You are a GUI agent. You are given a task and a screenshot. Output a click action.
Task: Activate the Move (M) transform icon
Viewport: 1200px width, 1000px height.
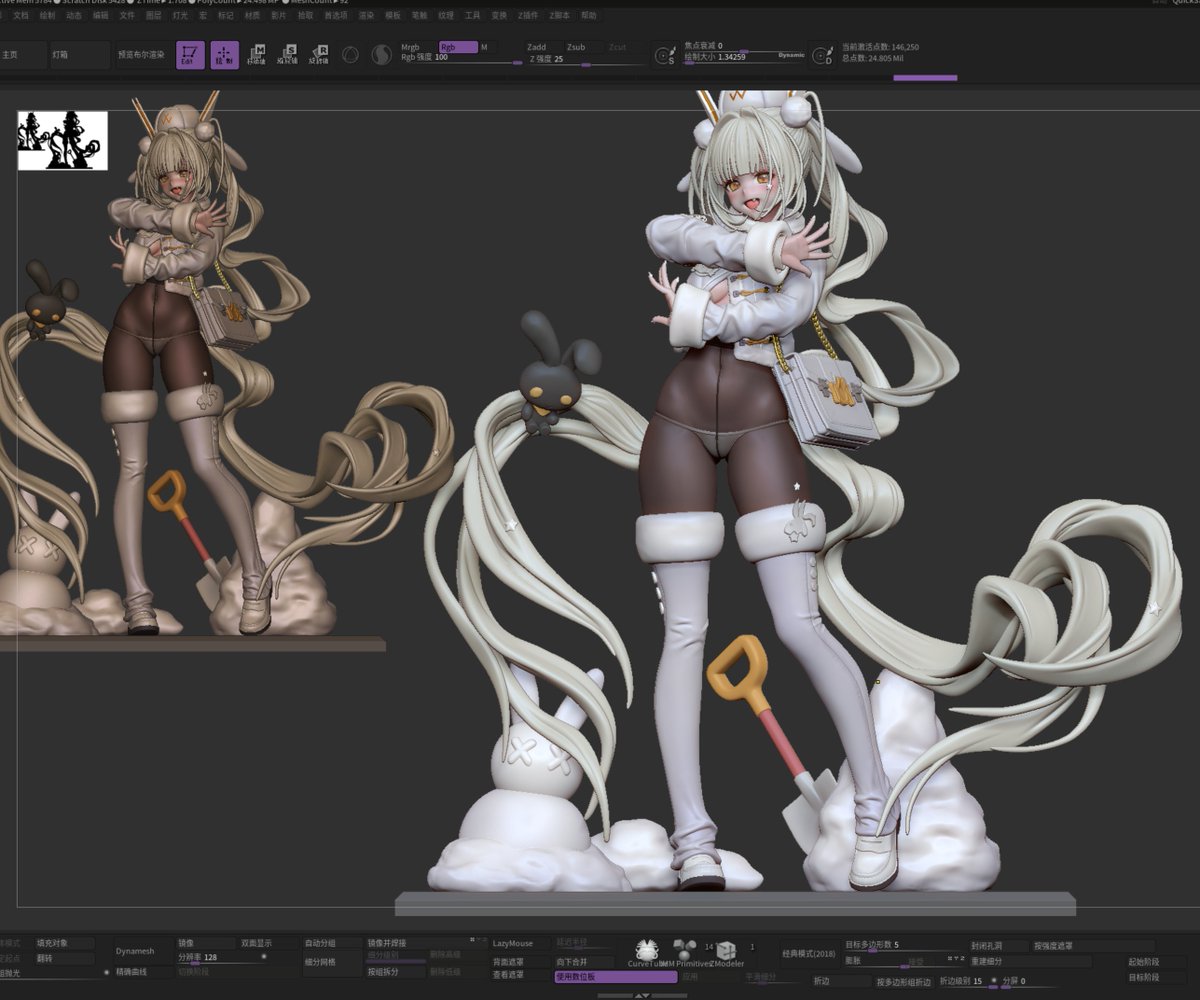point(256,55)
